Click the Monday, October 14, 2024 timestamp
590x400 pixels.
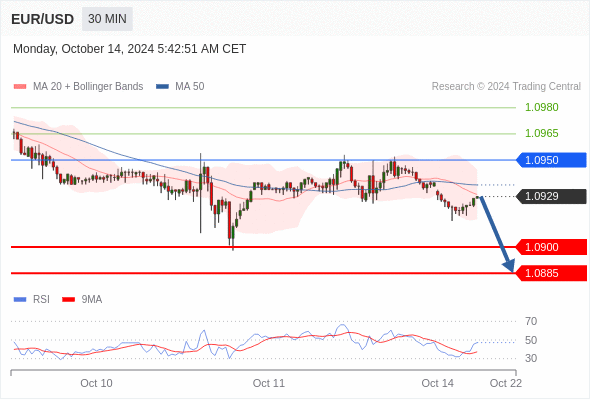pyautogui.click(x=129, y=49)
